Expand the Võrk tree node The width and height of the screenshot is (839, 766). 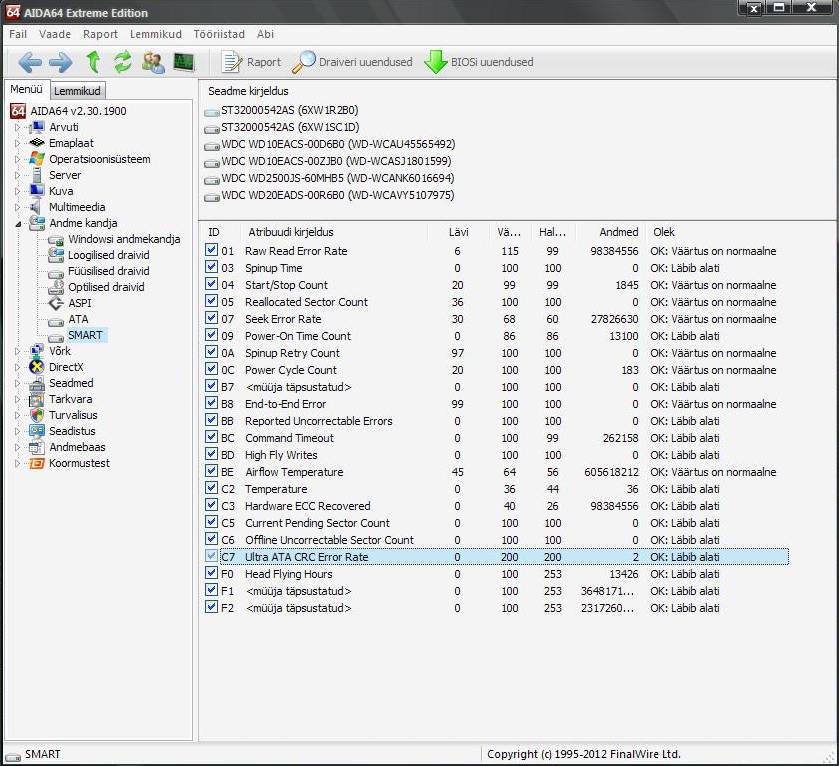coord(17,351)
